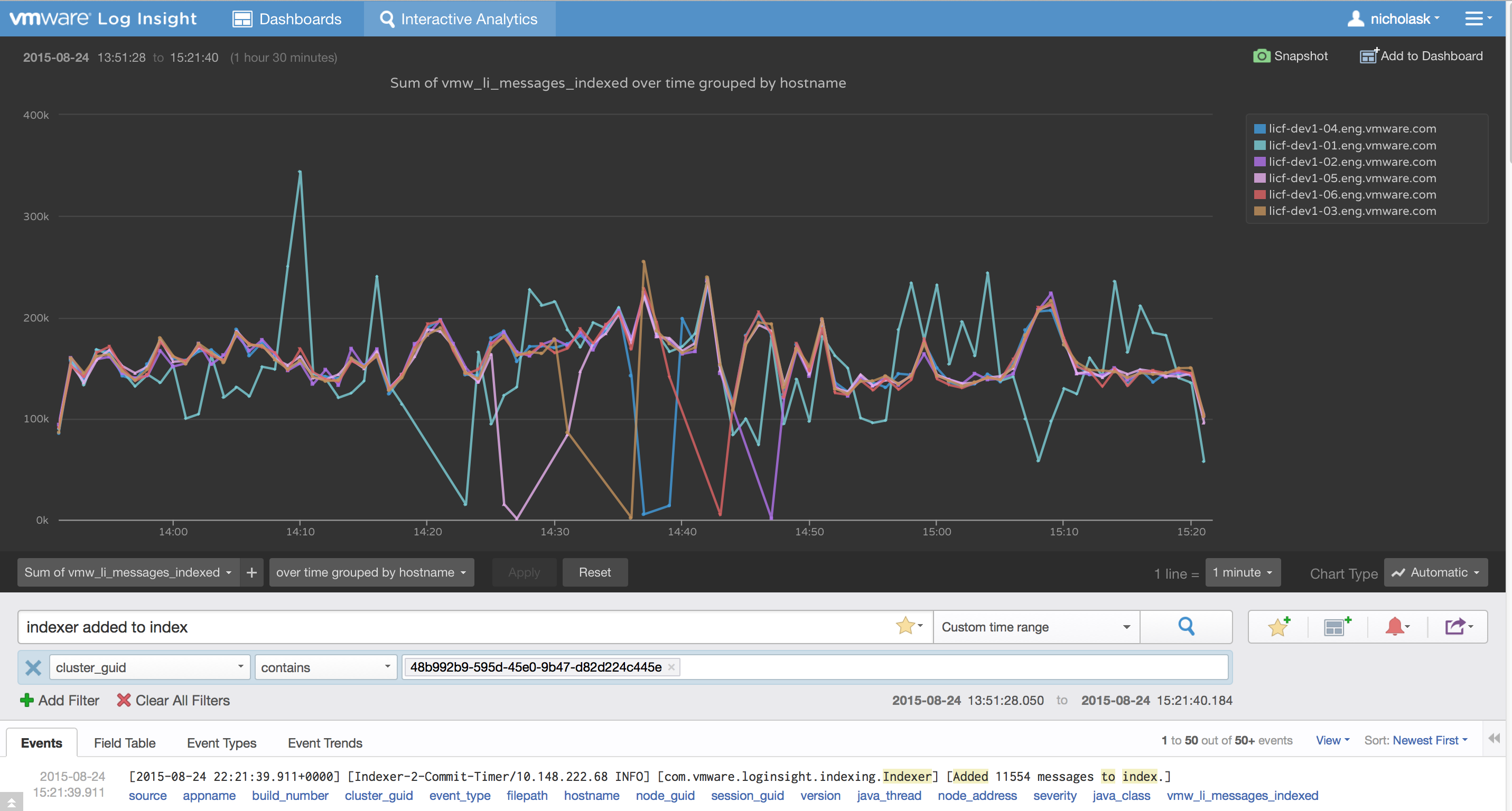
Task: Click the version field link
Action: pos(820,795)
